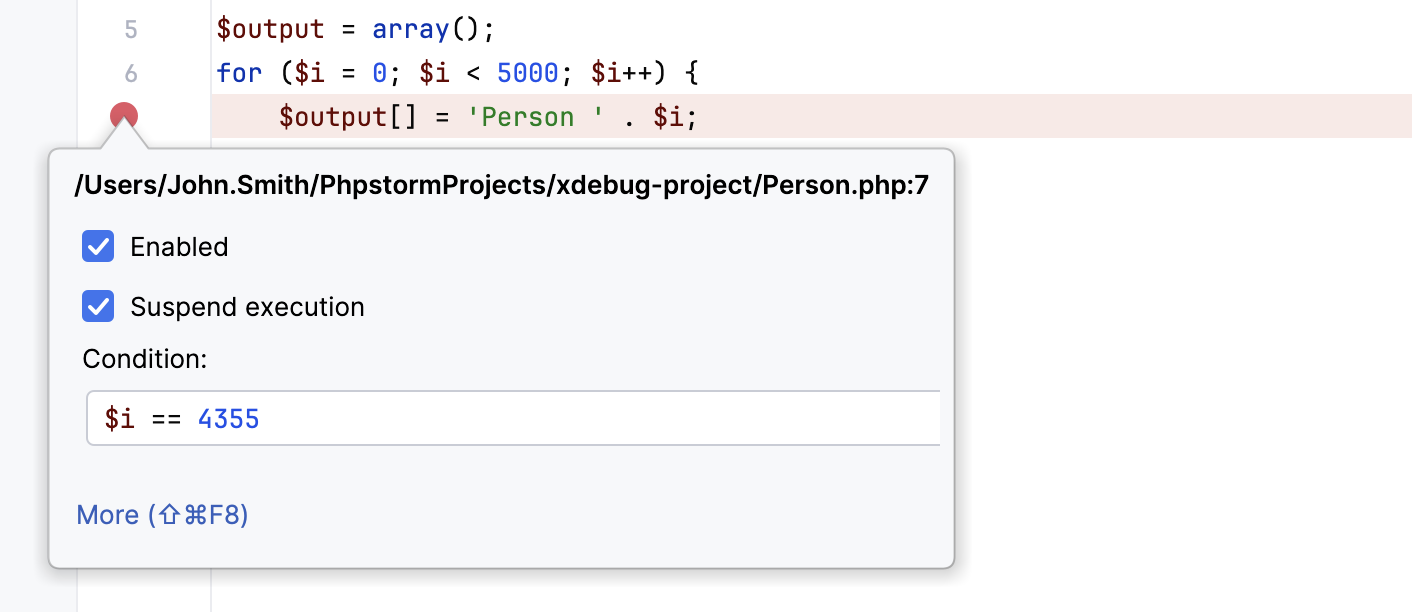This screenshot has width=1412, height=612.
Task: Click line number 6 in the editor gutter
Action: point(131,72)
